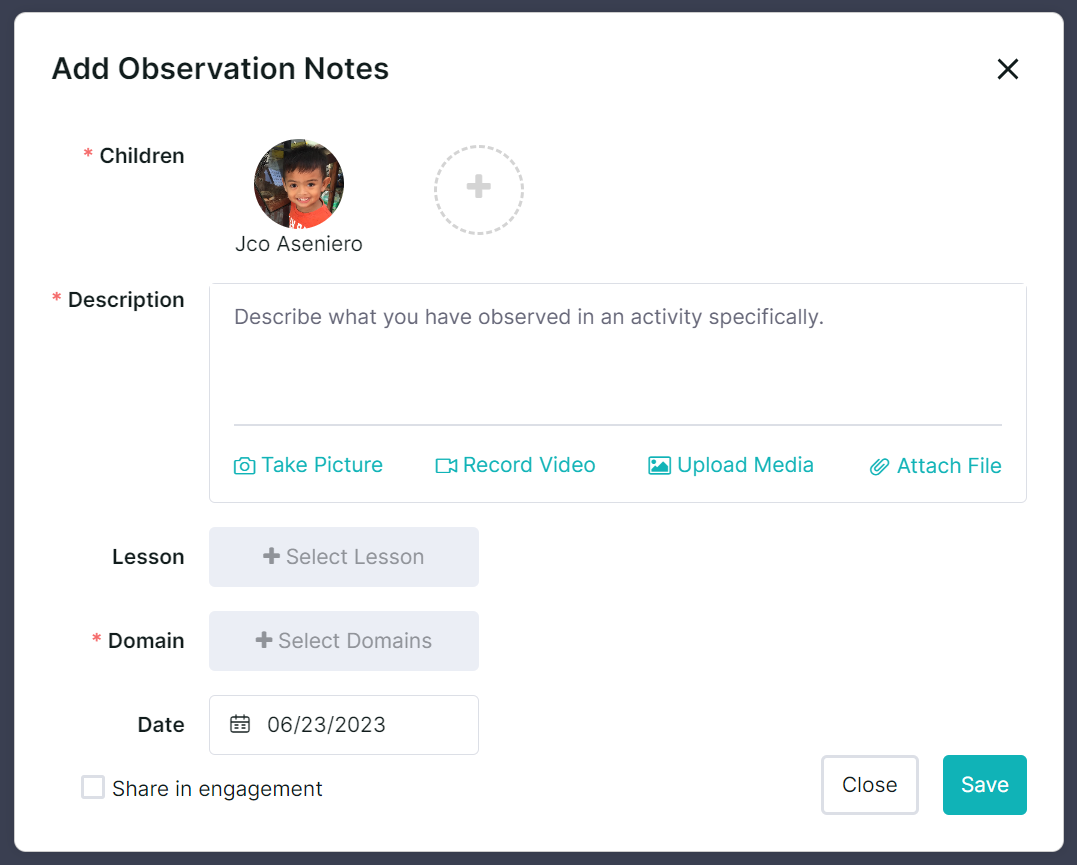The width and height of the screenshot is (1077, 865).
Task: Open the Select Domains picker
Action: click(x=344, y=641)
